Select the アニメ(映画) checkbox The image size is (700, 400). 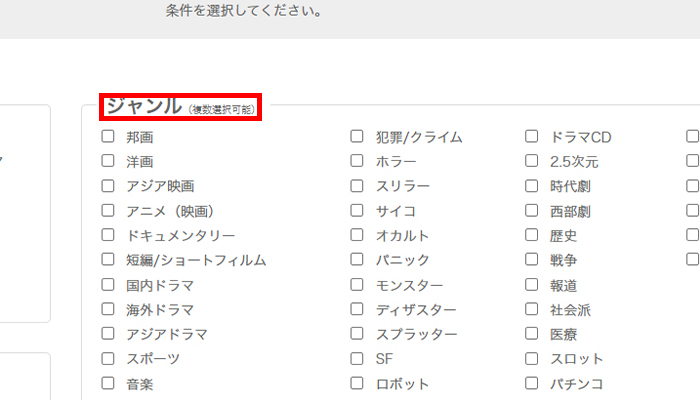coord(108,210)
